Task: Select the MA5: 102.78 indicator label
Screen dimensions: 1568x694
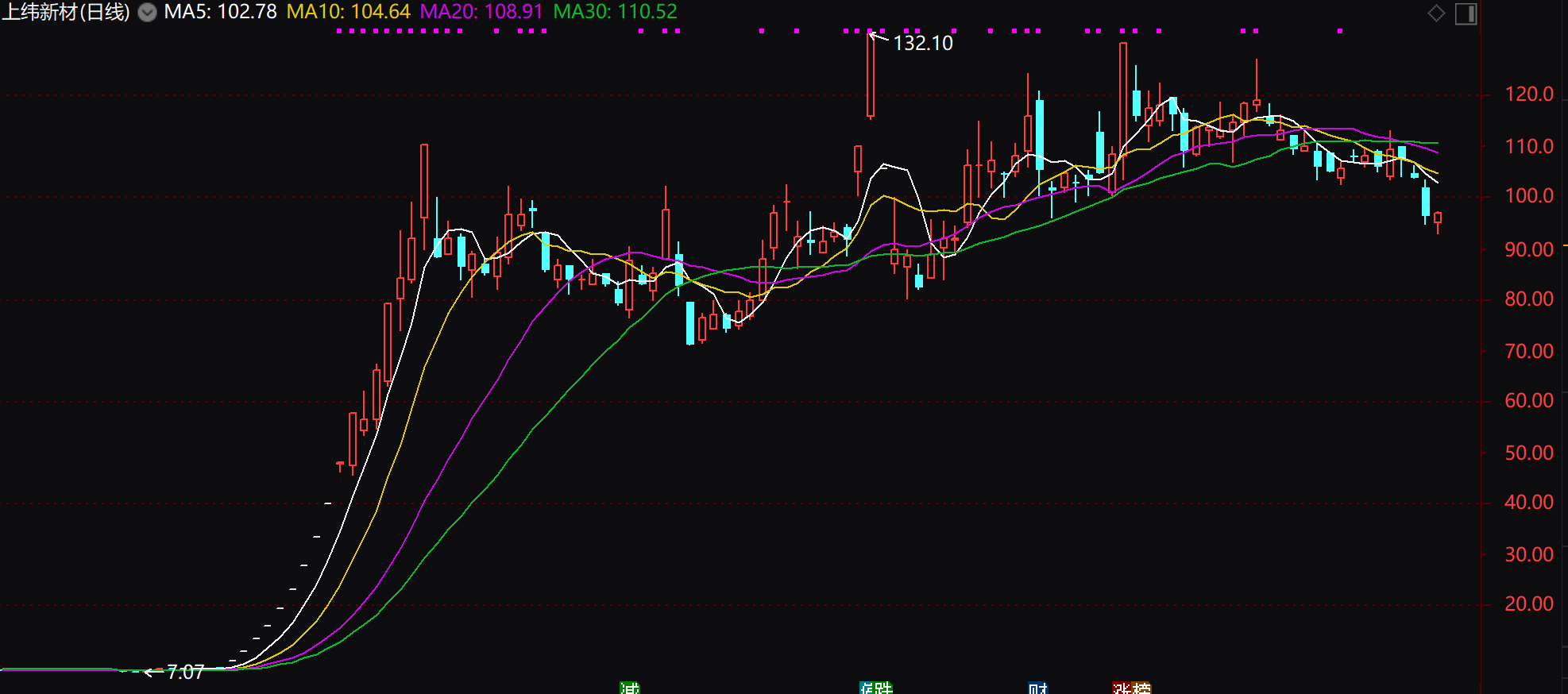Action: pos(220,12)
